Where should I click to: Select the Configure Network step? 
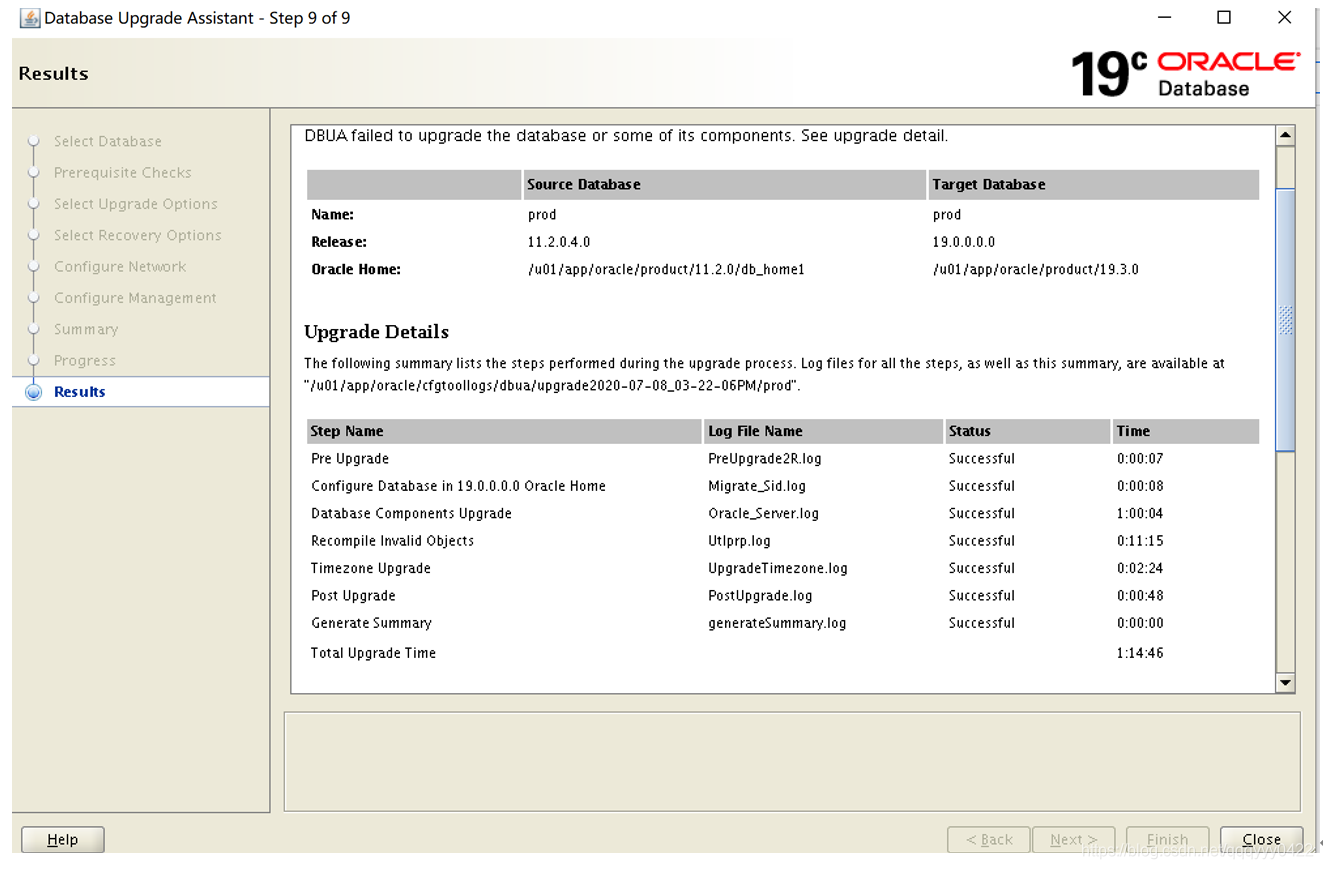120,266
